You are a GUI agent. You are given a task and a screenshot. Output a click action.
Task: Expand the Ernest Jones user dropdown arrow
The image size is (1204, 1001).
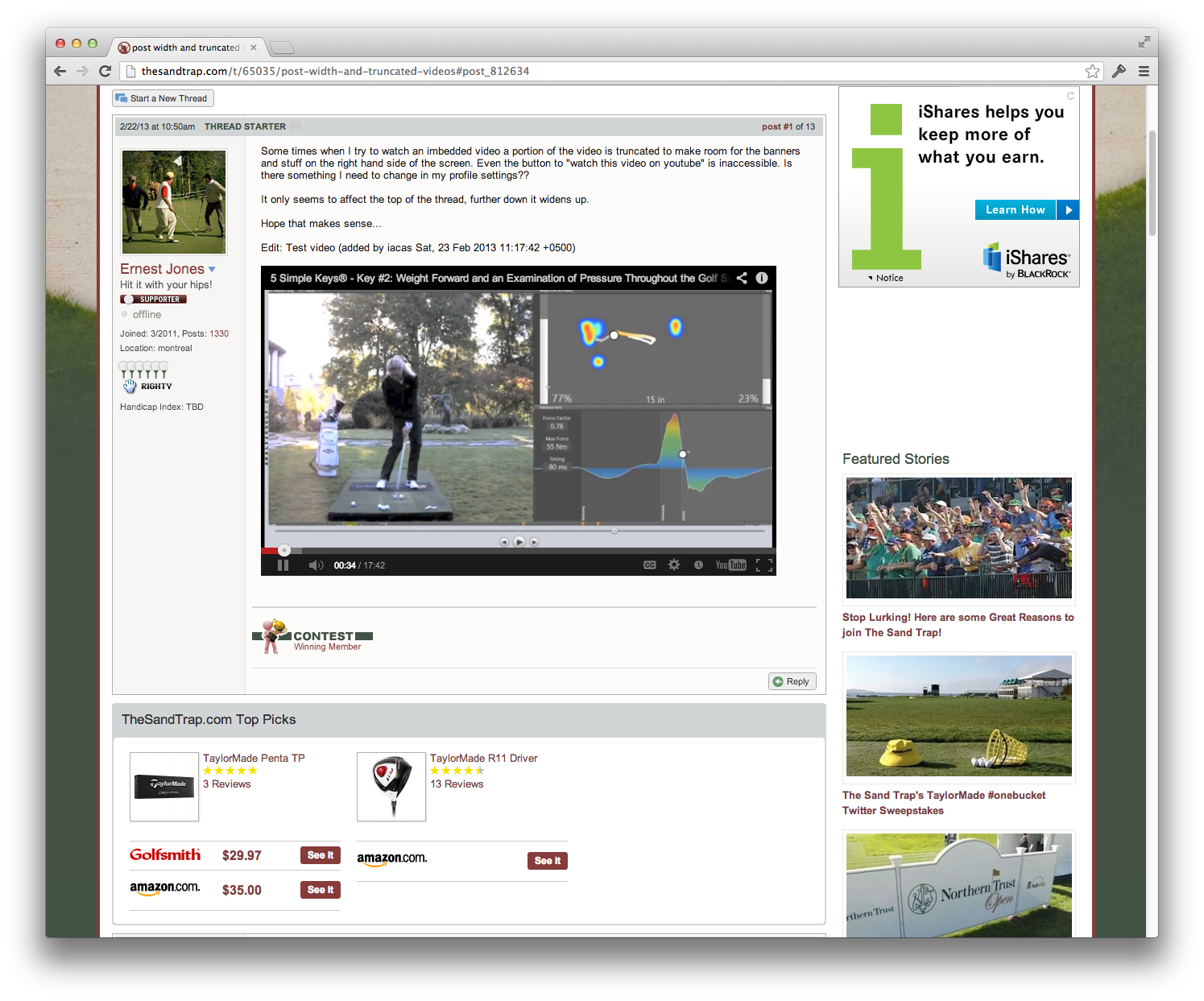[x=212, y=270]
